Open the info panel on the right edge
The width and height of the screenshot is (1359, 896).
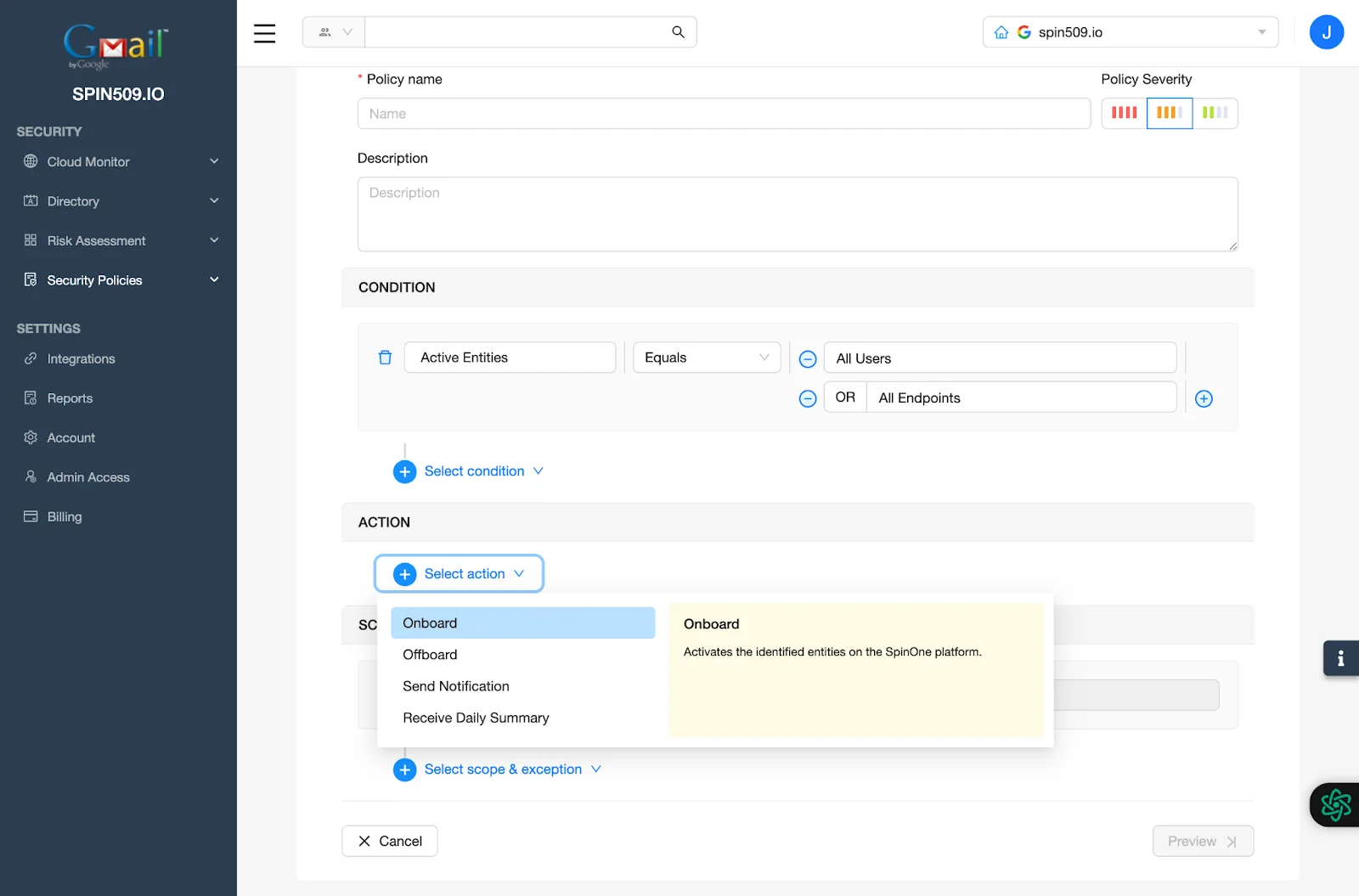pos(1340,658)
